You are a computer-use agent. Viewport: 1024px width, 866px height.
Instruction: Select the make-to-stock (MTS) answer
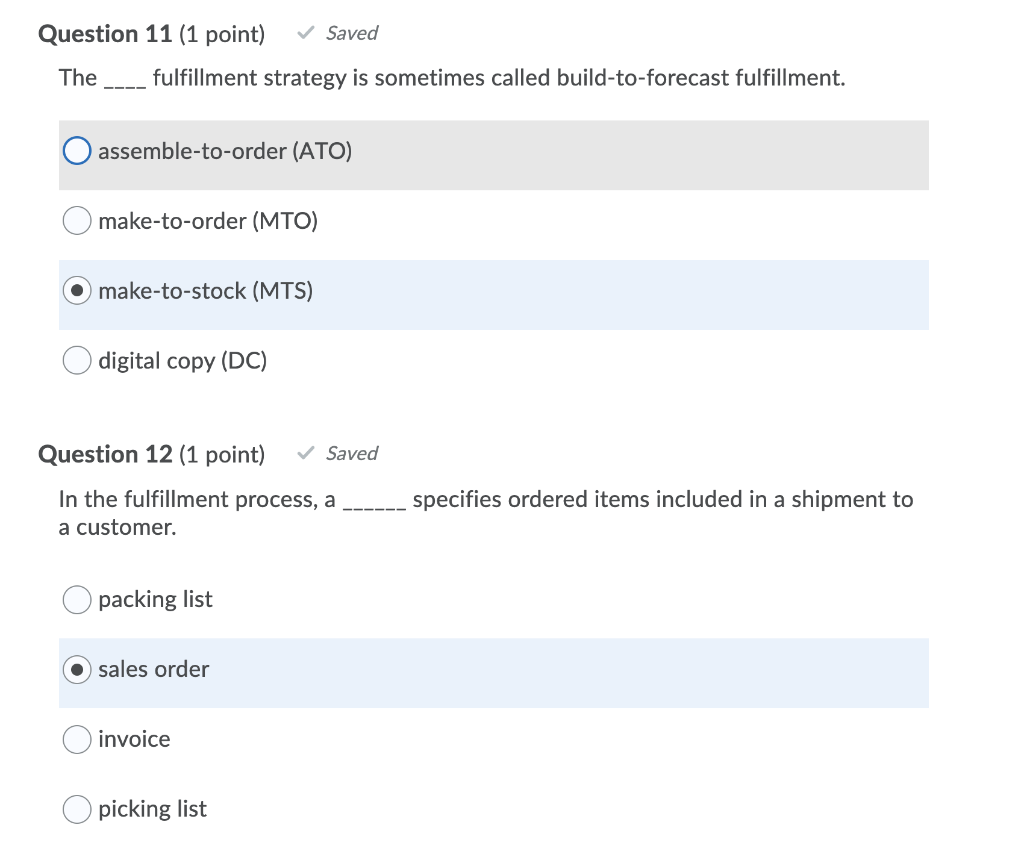point(76,290)
